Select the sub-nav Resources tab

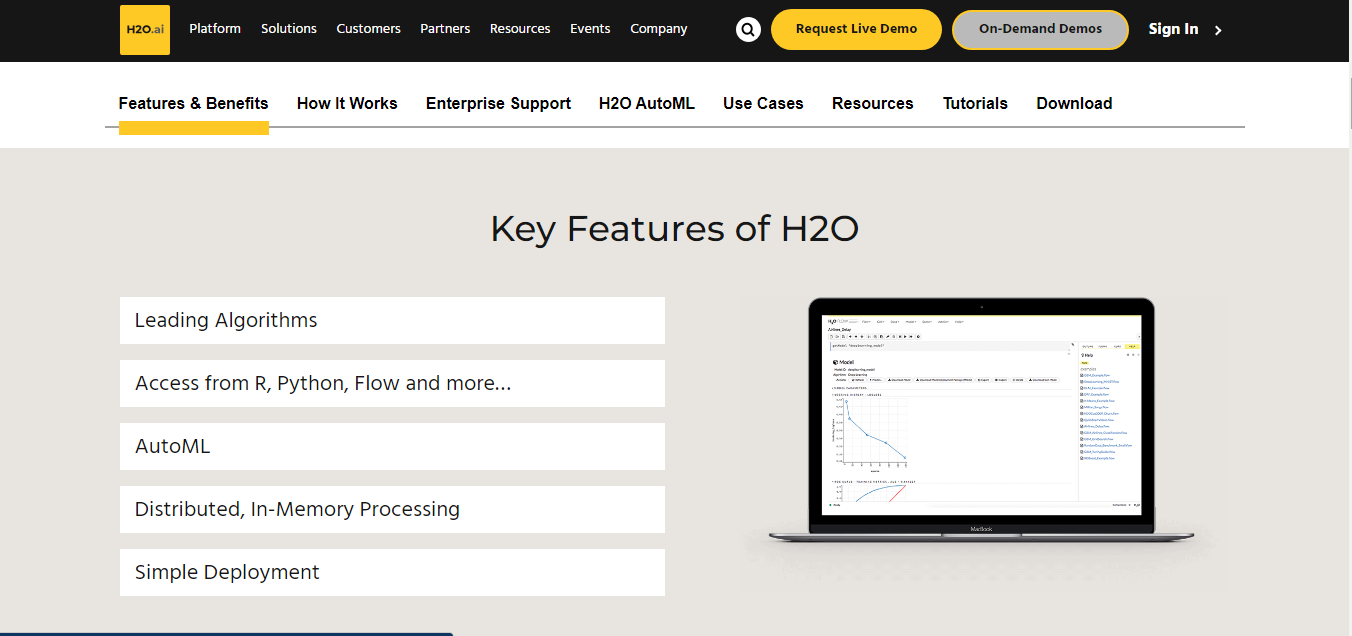pyautogui.click(x=872, y=103)
